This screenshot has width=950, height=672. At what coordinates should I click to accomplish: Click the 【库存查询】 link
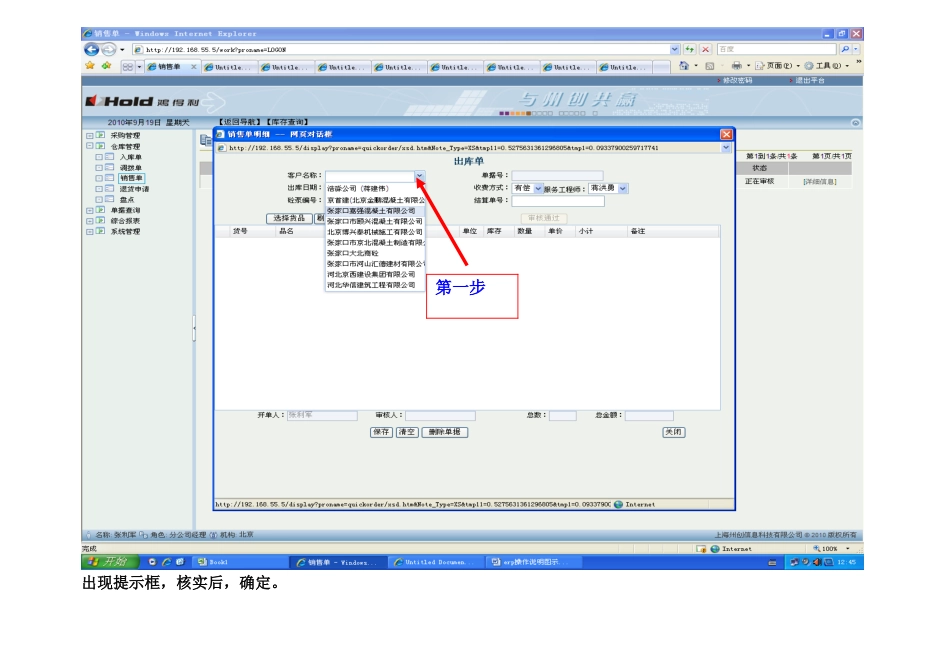[x=288, y=122]
